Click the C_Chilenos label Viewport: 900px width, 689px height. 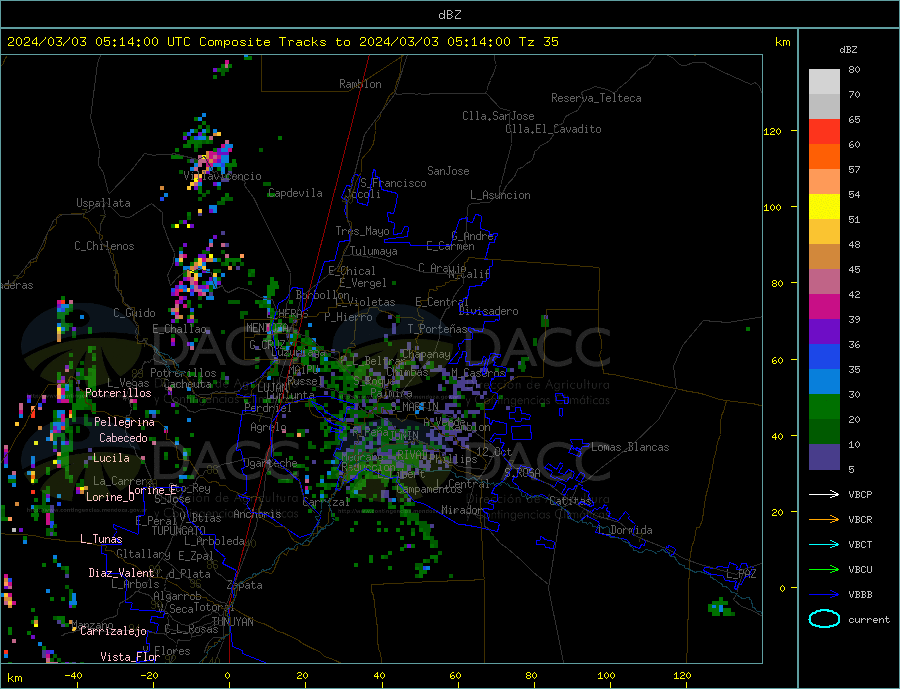(104, 246)
